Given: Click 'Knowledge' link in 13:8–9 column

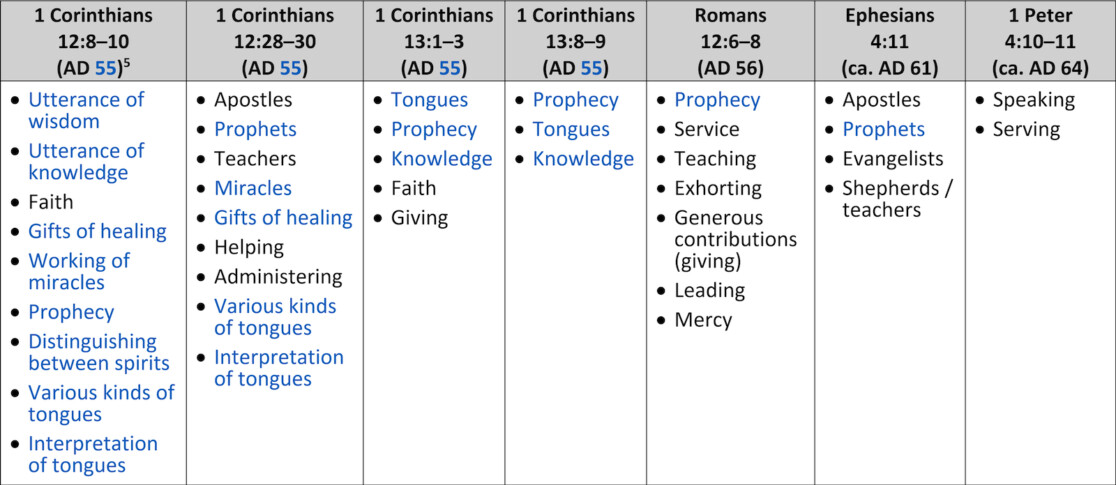Looking at the screenshot, I should coord(584,159).
